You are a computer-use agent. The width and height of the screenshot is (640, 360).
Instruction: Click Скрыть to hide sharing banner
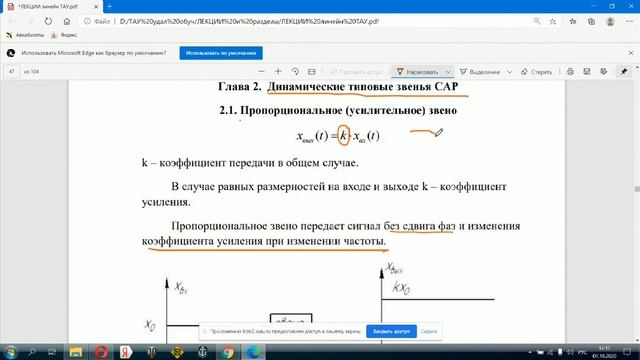[x=429, y=331]
